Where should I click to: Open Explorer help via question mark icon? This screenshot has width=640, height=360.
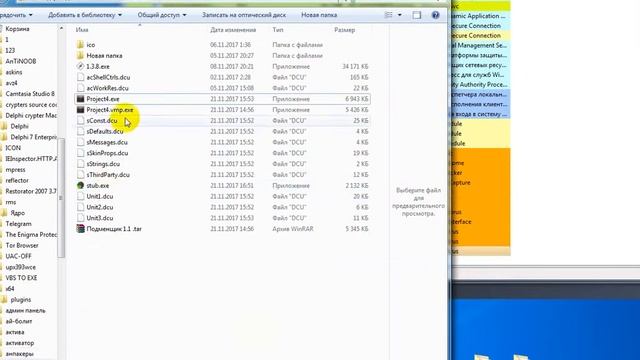[436, 15]
